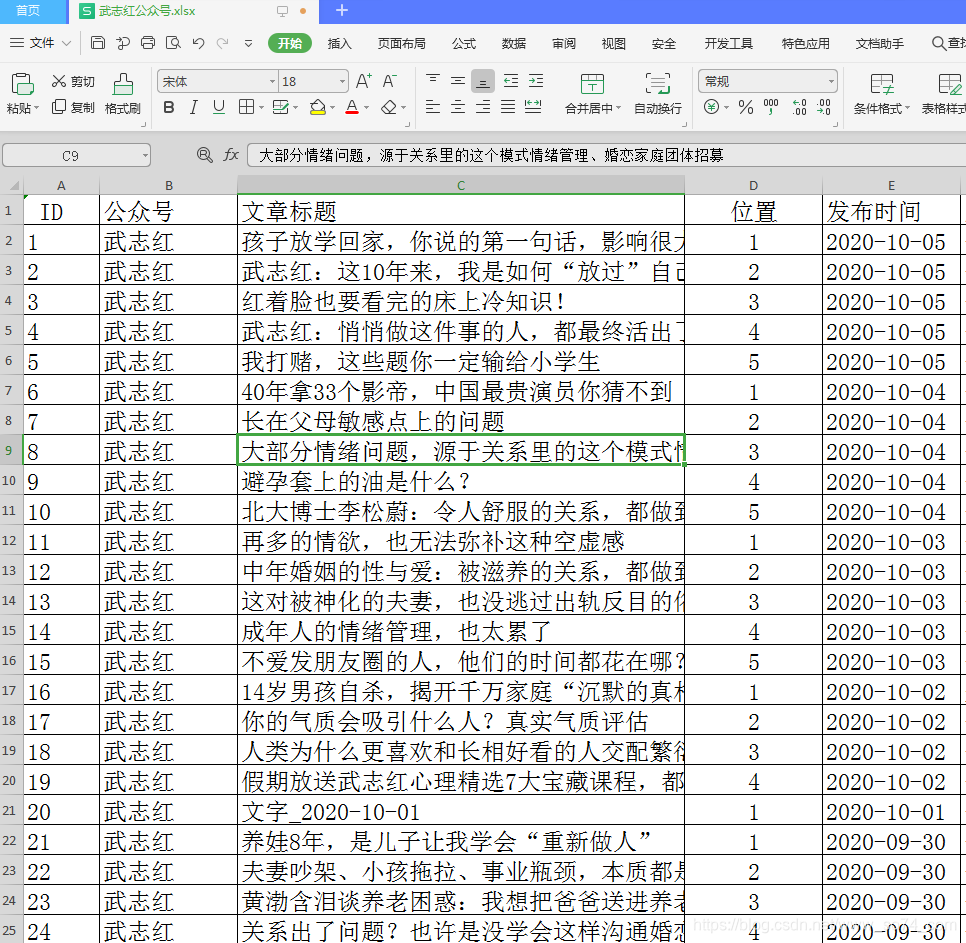Switch to 公式 ribbon tab
This screenshot has width=966, height=943.
click(464, 44)
